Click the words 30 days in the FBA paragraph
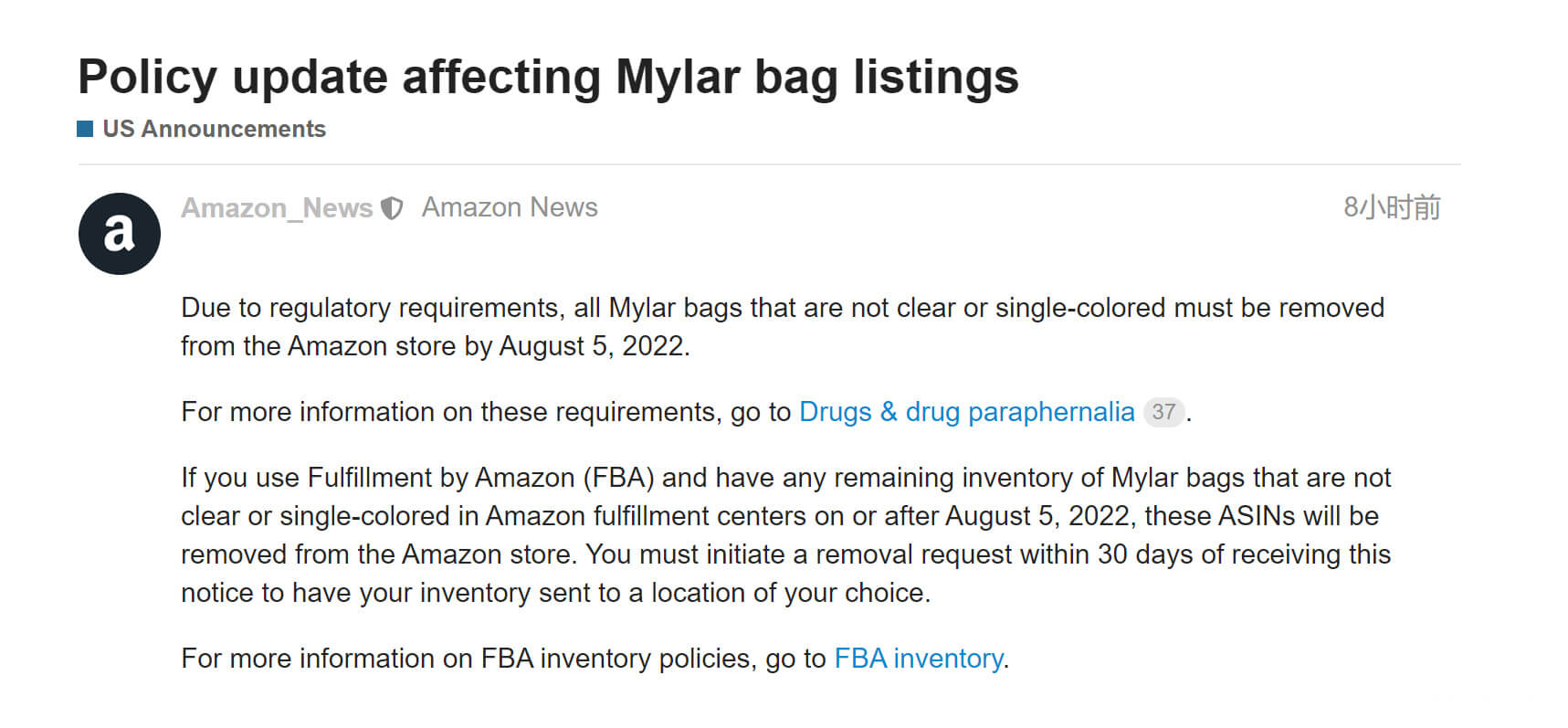 1145,554
